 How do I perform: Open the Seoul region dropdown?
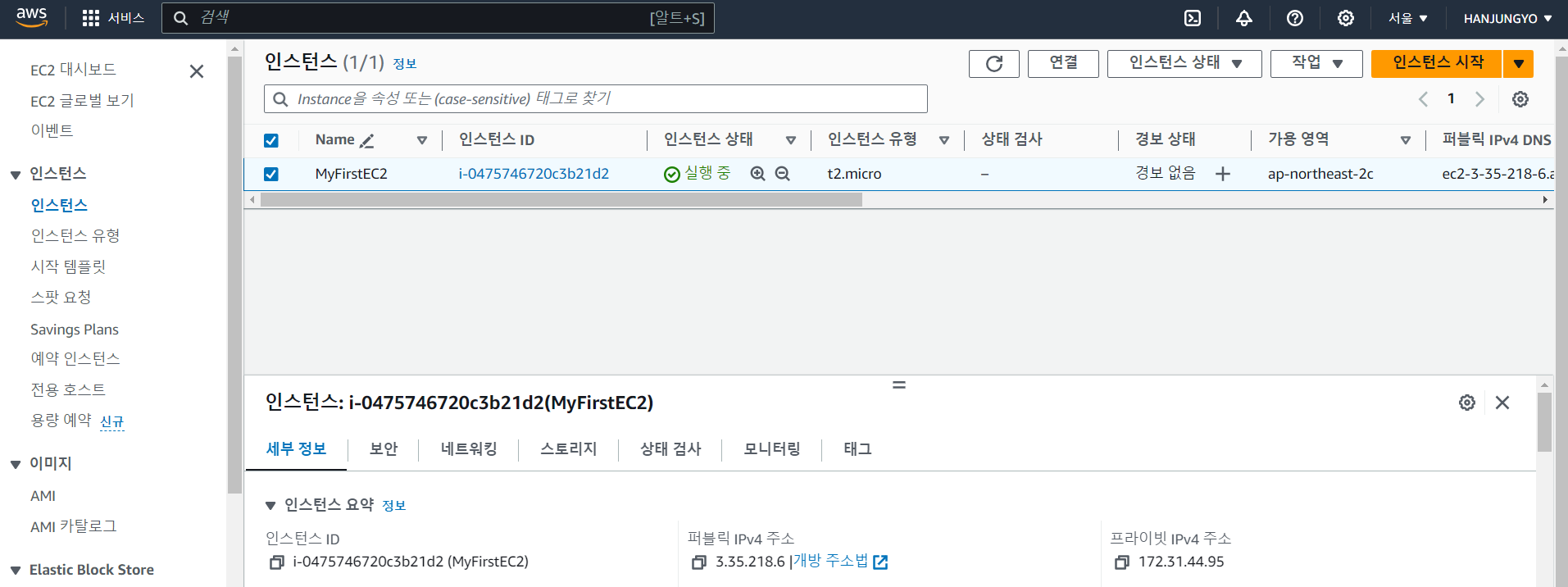[1408, 18]
